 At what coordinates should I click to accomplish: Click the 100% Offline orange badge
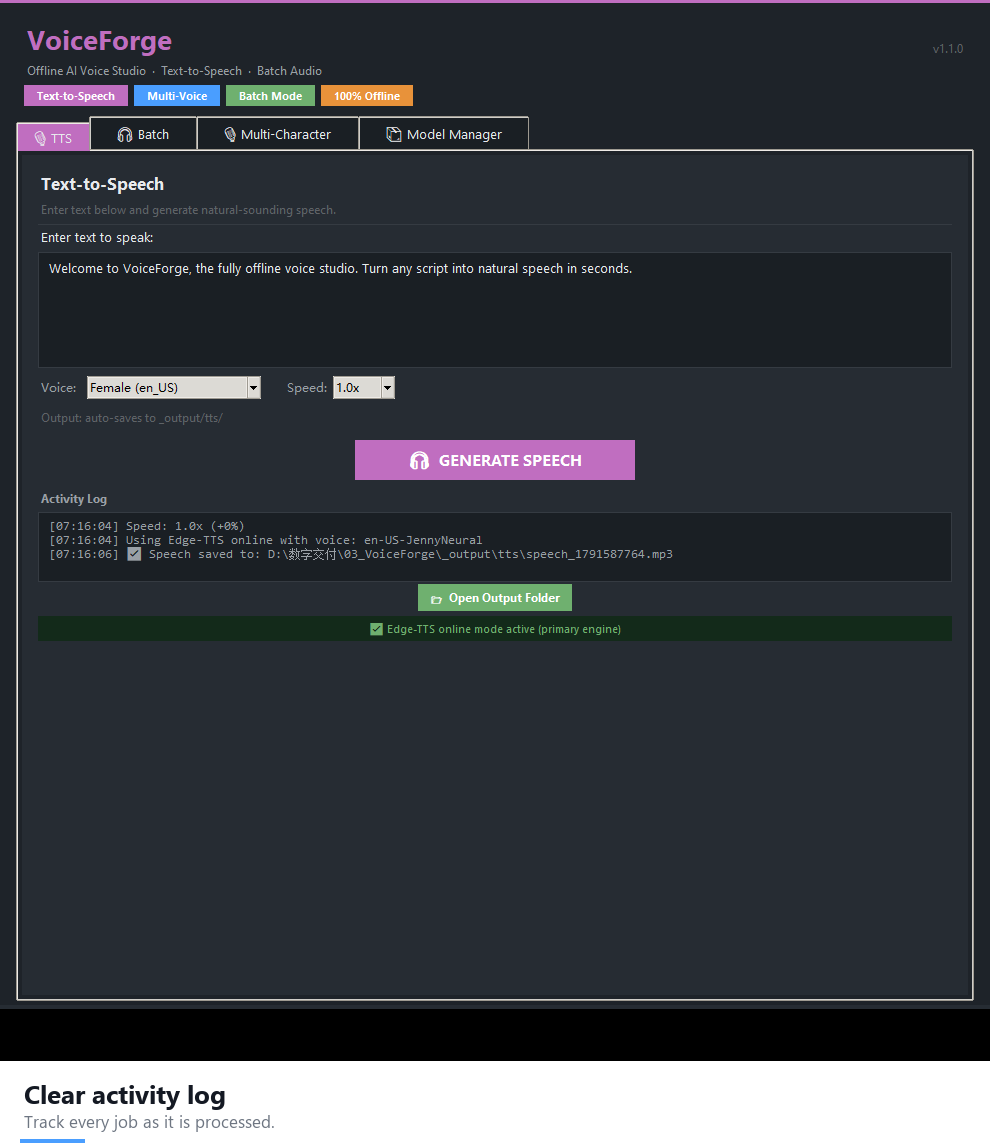pos(367,96)
